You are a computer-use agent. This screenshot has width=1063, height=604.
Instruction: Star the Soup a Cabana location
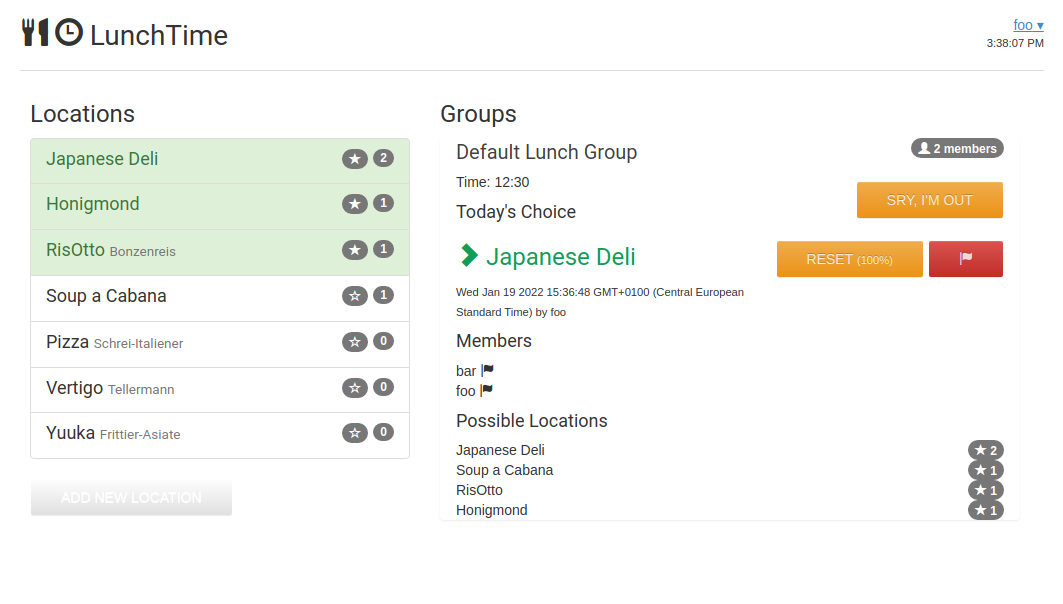point(355,296)
